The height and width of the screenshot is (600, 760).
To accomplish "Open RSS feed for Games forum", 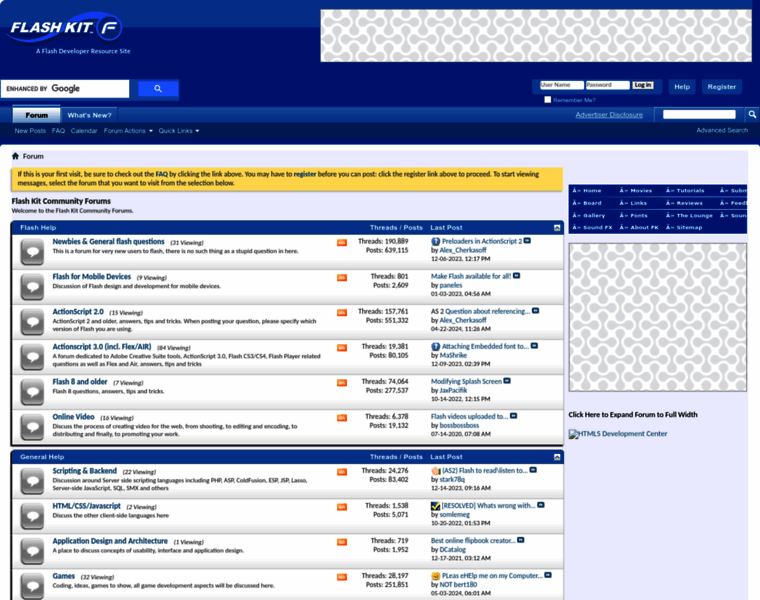I will (342, 577).
